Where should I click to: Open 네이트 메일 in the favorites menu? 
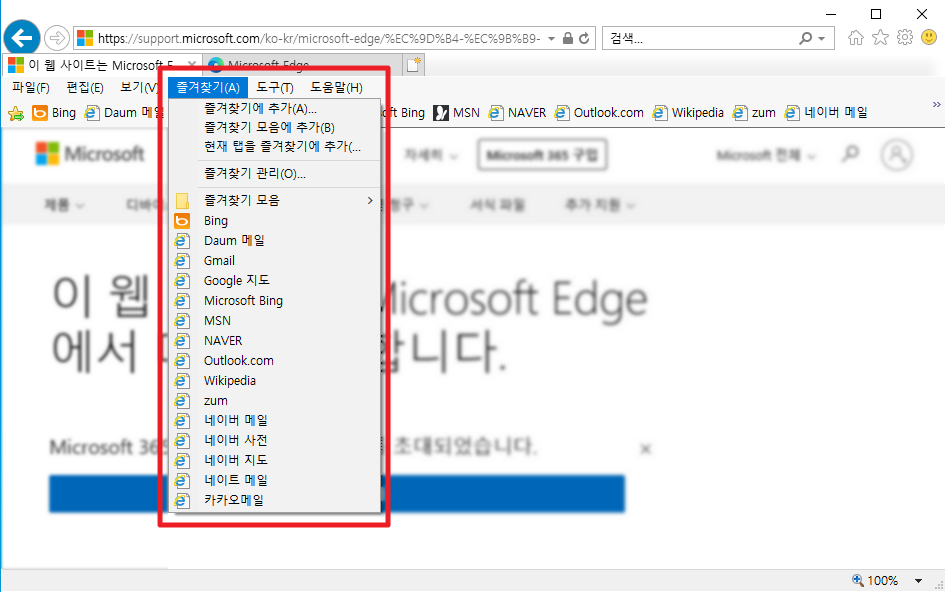point(275,480)
